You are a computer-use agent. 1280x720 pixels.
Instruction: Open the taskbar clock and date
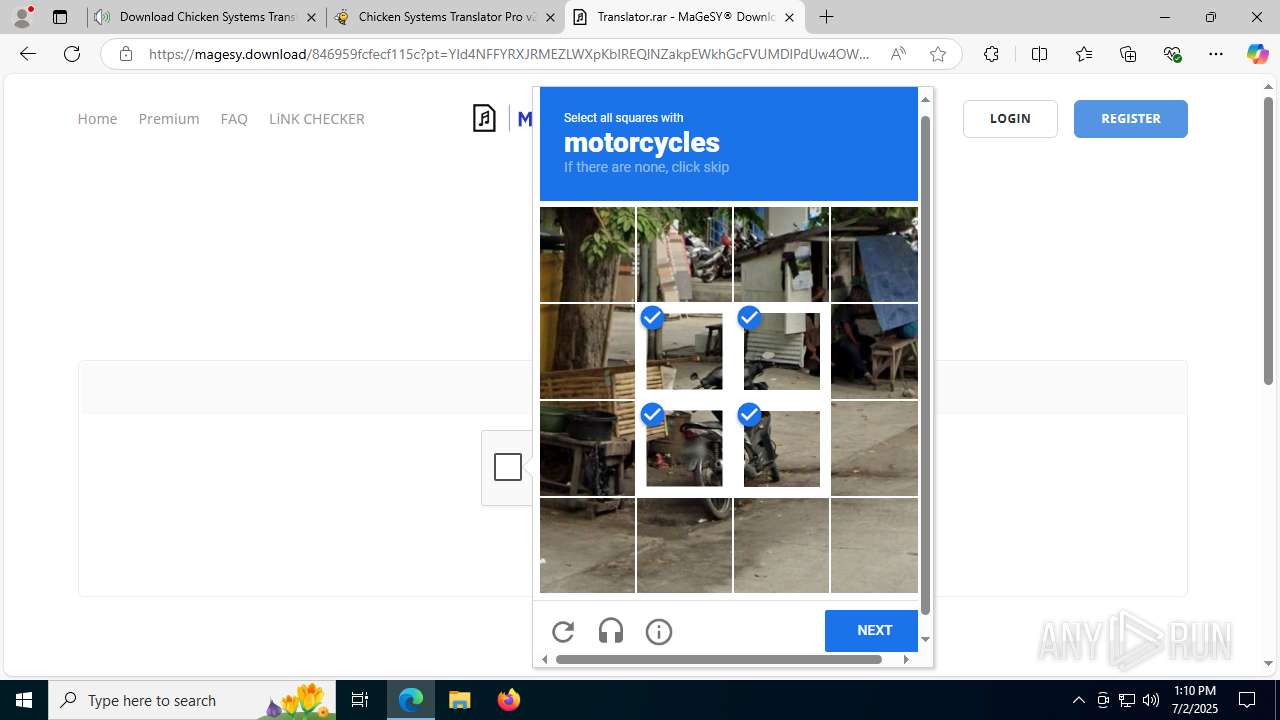pyautogui.click(x=1195, y=700)
